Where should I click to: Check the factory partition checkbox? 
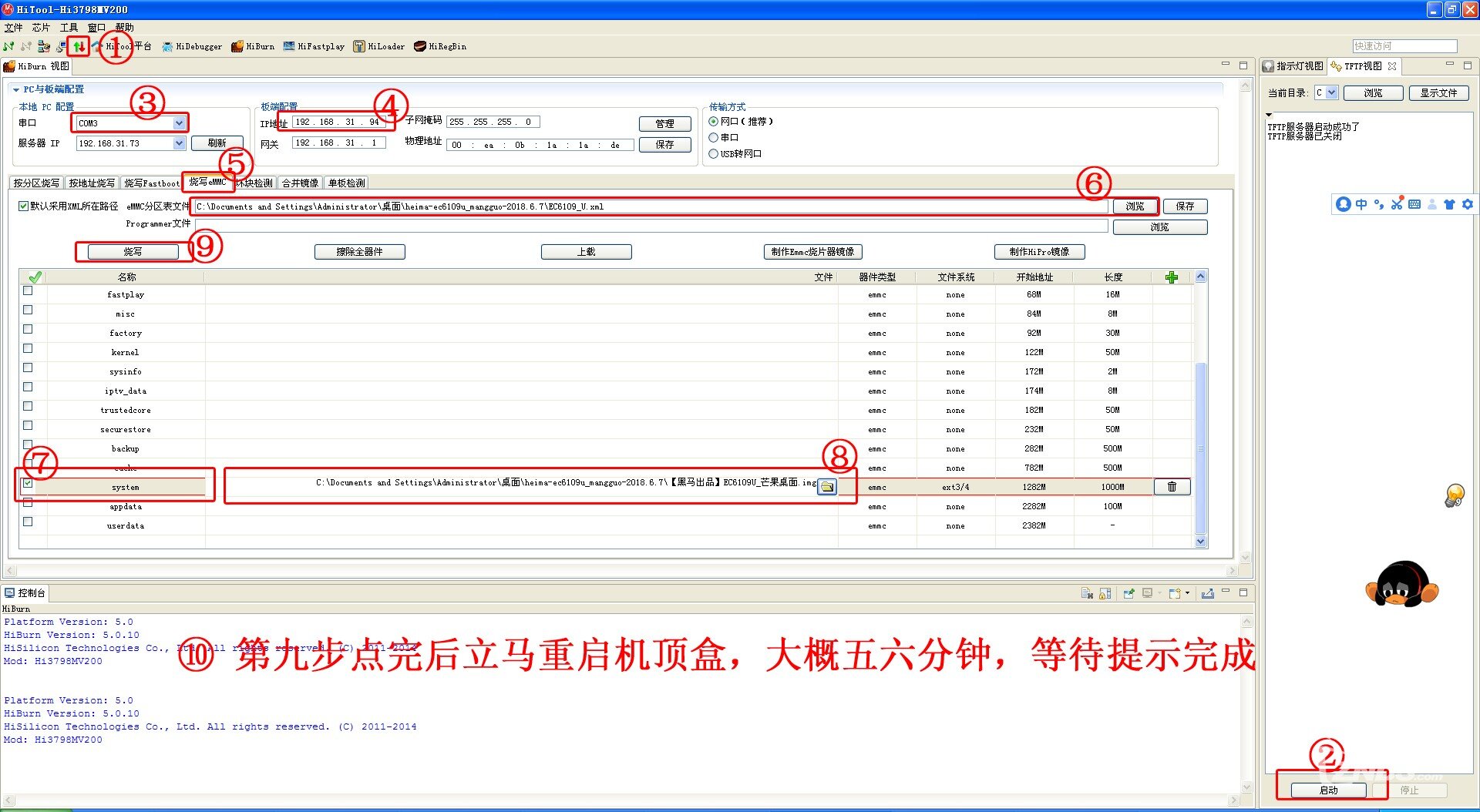point(28,330)
